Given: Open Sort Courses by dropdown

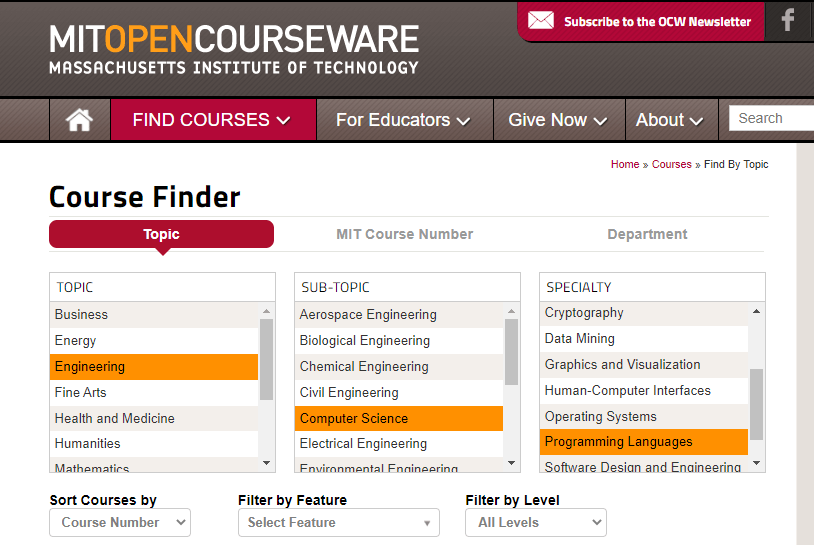Looking at the screenshot, I should tap(120, 523).
